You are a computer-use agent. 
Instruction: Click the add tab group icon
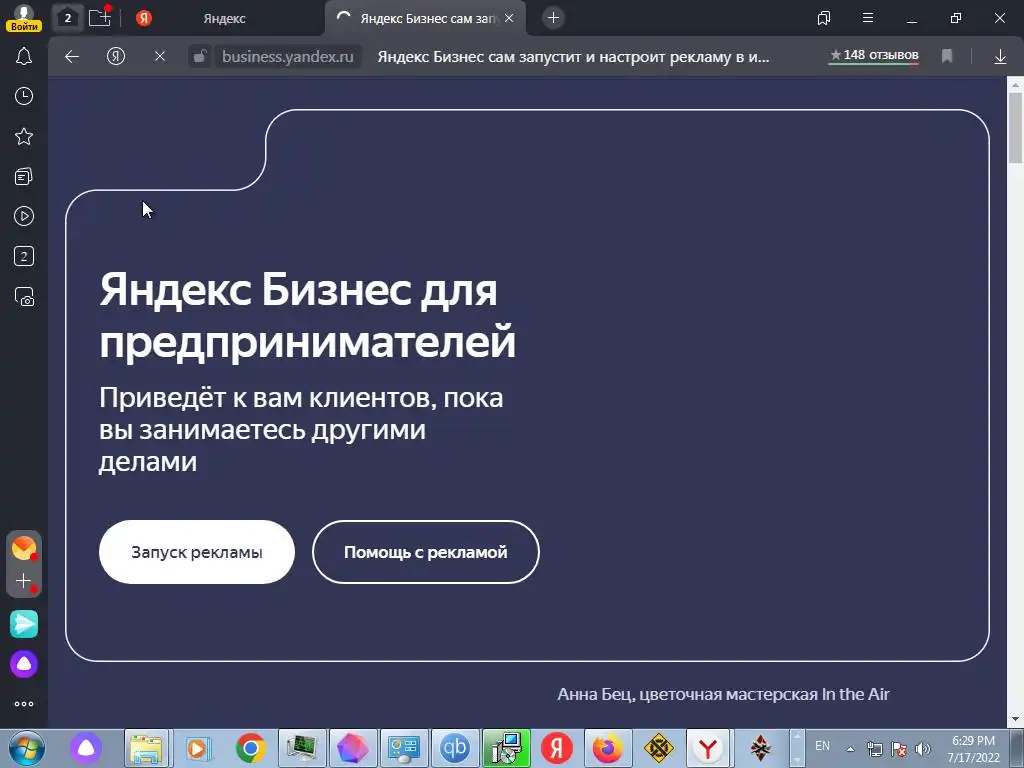pos(100,18)
